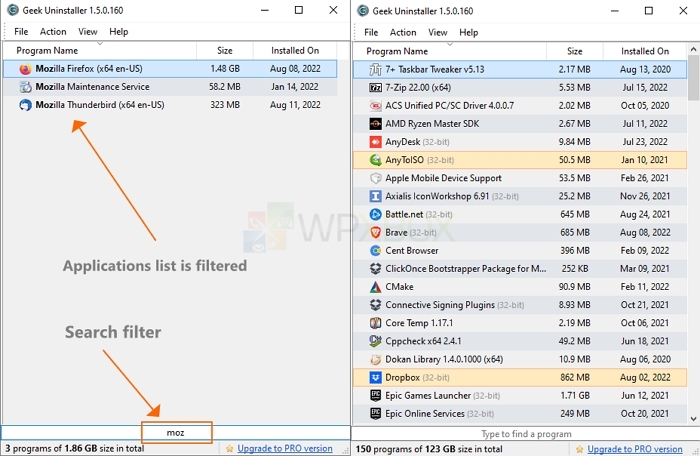Maximize the left Geek Uninstaller window
The height and width of the screenshot is (456, 700).
[299, 10]
